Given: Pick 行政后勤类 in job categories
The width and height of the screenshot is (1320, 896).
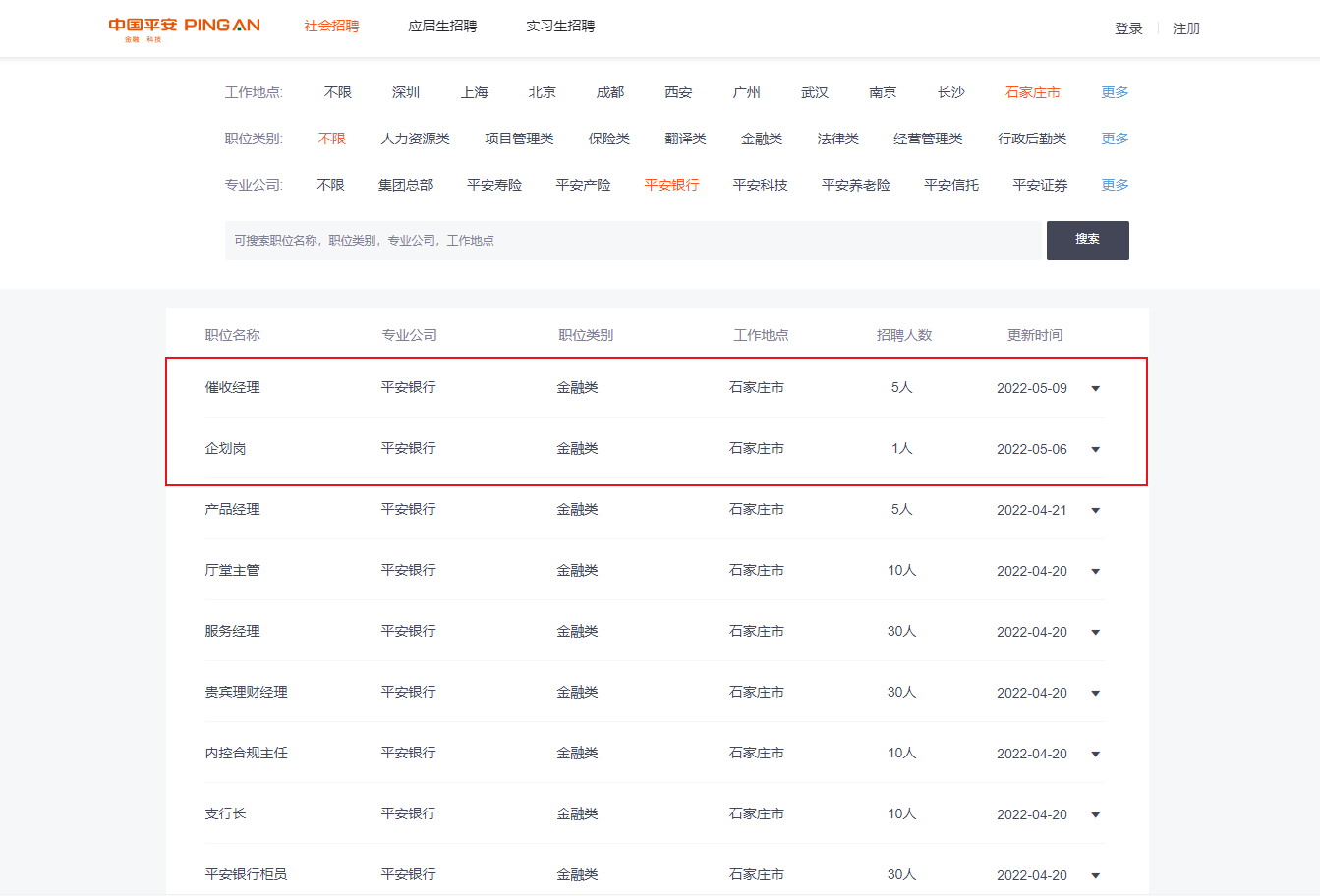Looking at the screenshot, I should coord(1032,139).
